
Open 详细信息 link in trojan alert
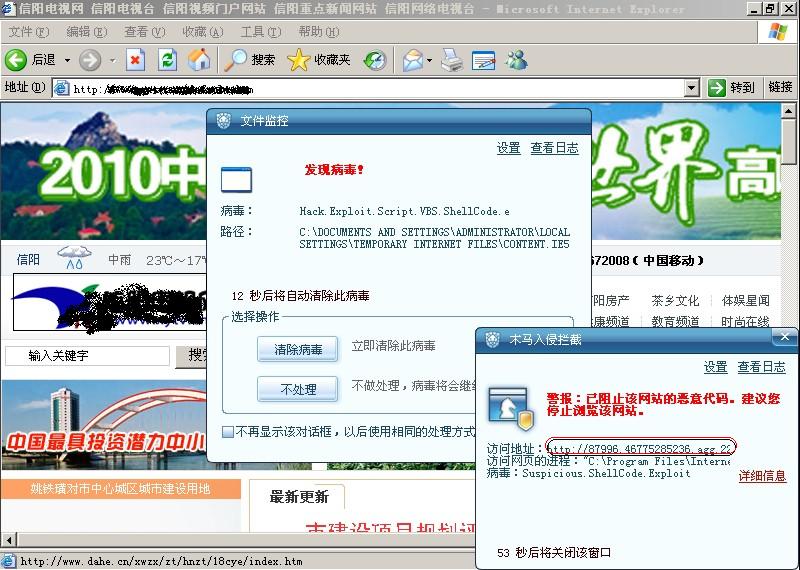[x=762, y=477]
